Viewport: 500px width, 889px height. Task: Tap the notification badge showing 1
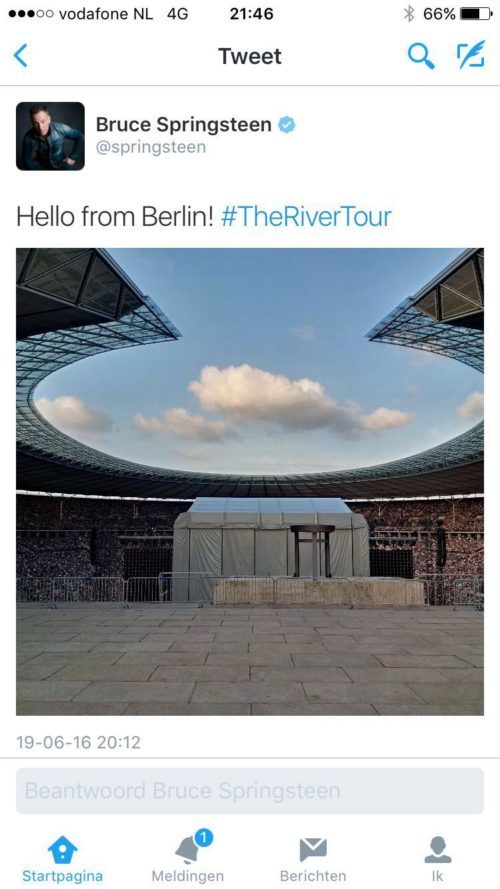204,837
